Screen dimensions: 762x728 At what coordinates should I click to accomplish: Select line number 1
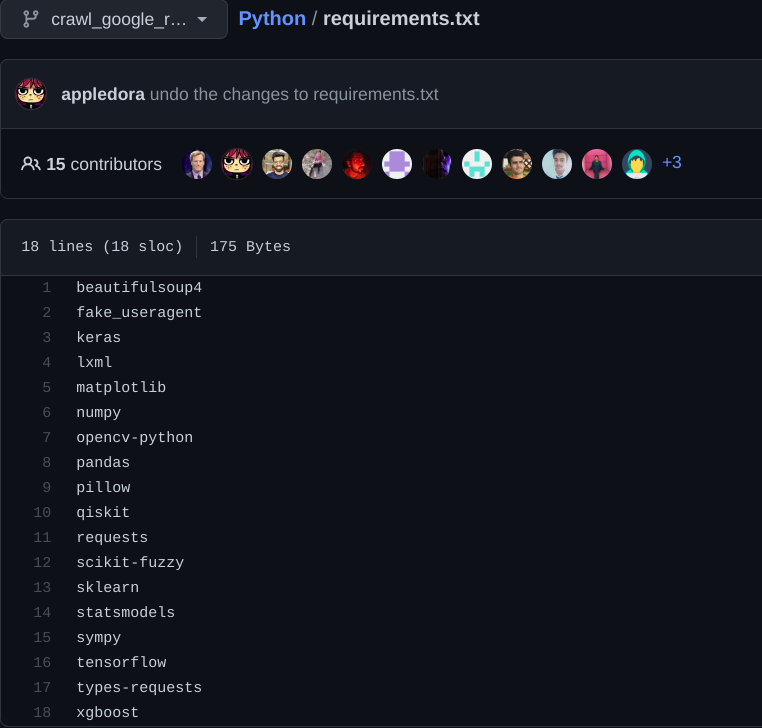(x=46, y=288)
